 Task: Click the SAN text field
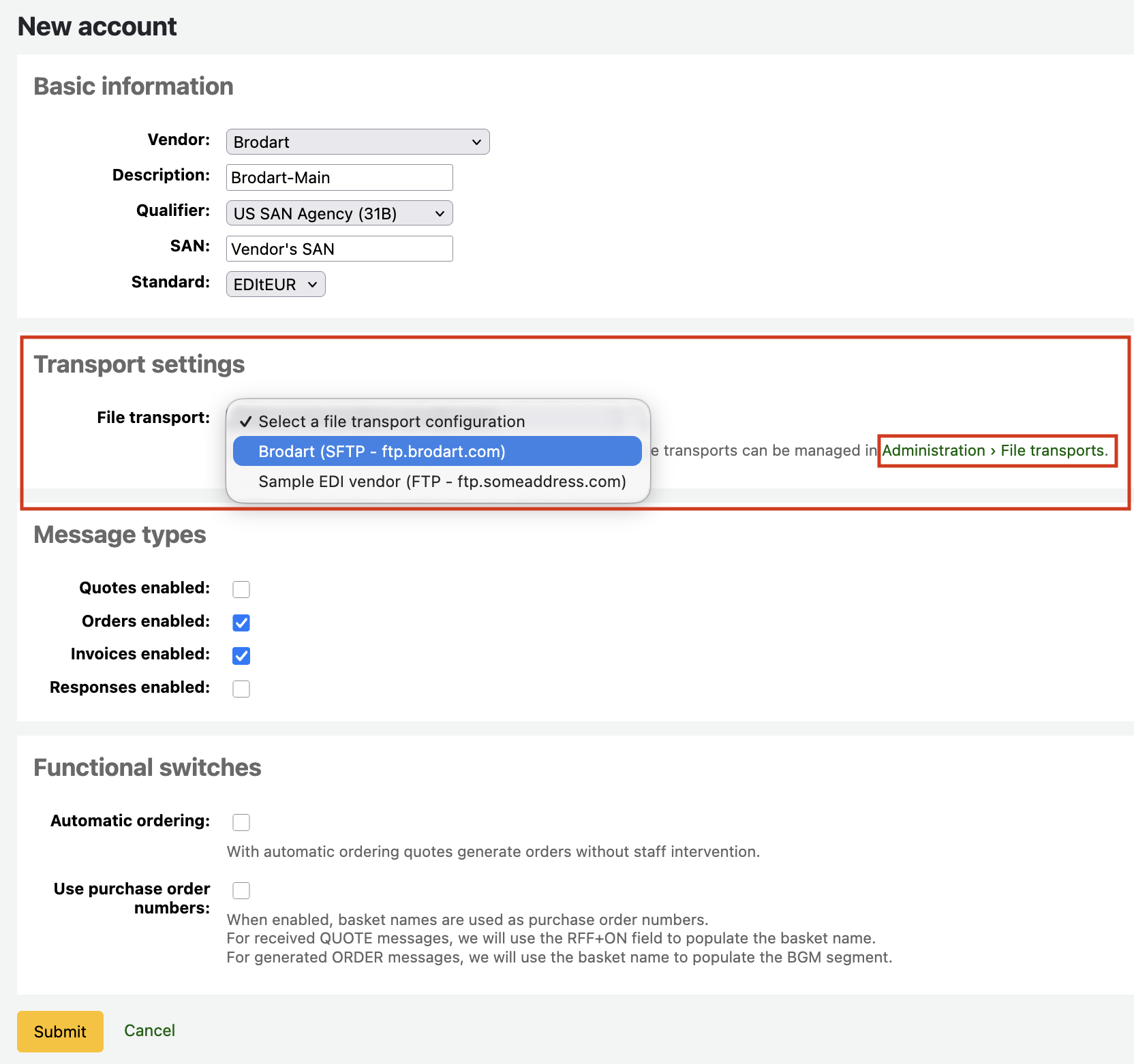tap(339, 249)
